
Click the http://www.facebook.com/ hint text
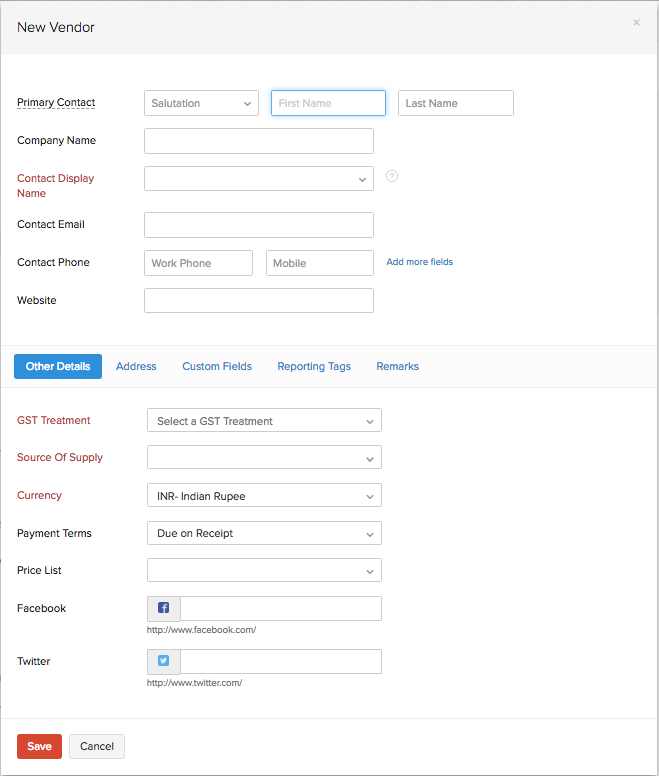(x=201, y=630)
